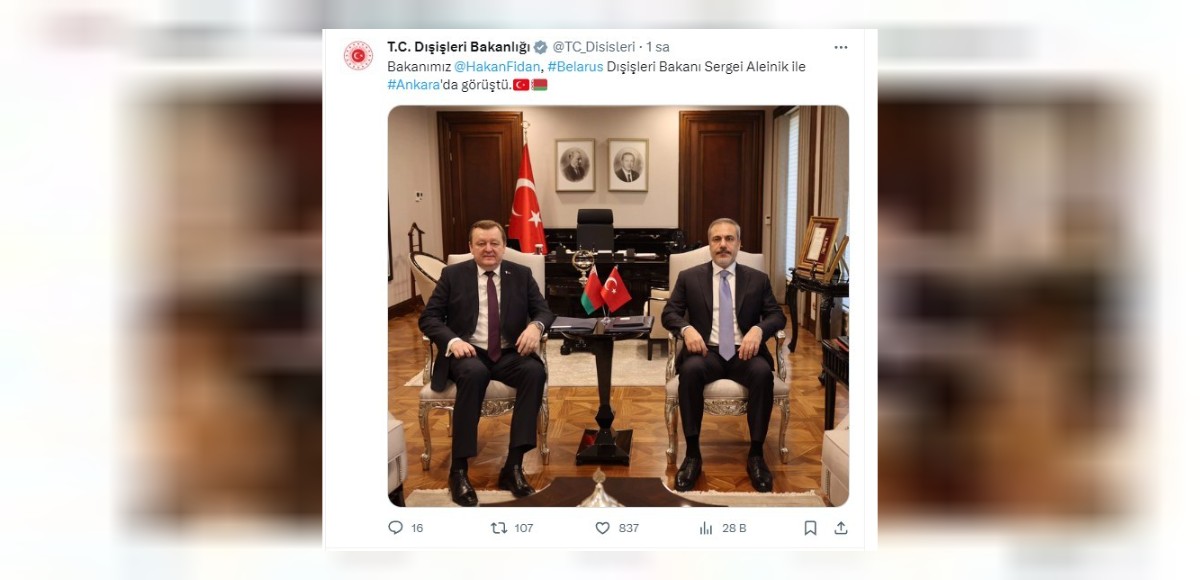Open the three-dot more options menu
Image resolution: width=1200 pixels, height=580 pixels.
[841, 47]
